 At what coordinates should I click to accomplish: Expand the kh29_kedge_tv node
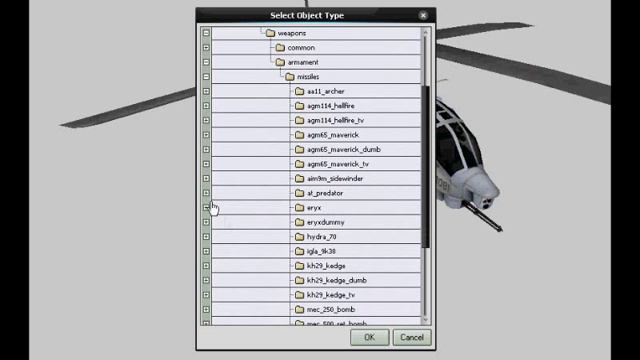point(206,295)
